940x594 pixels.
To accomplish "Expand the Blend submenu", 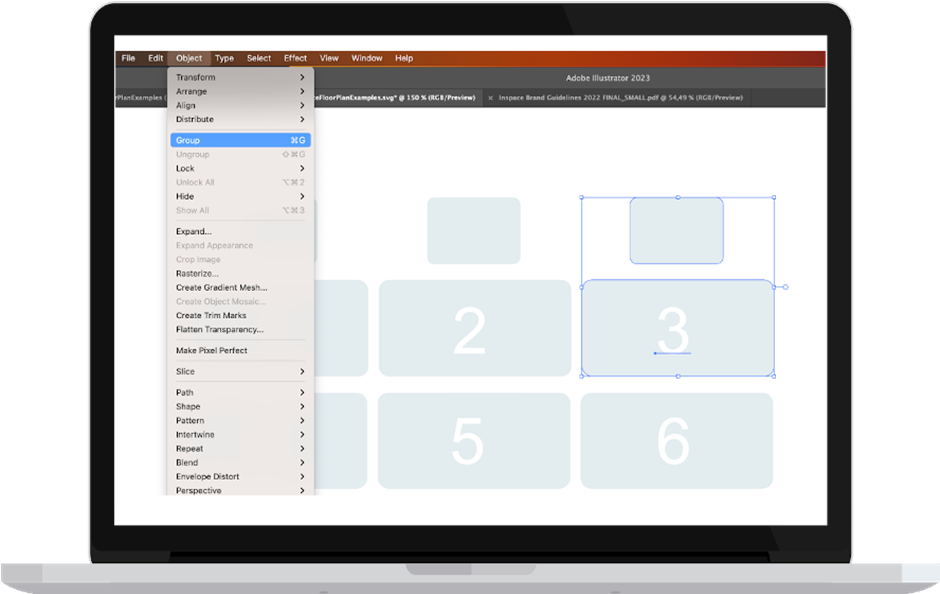I will click(x=240, y=462).
